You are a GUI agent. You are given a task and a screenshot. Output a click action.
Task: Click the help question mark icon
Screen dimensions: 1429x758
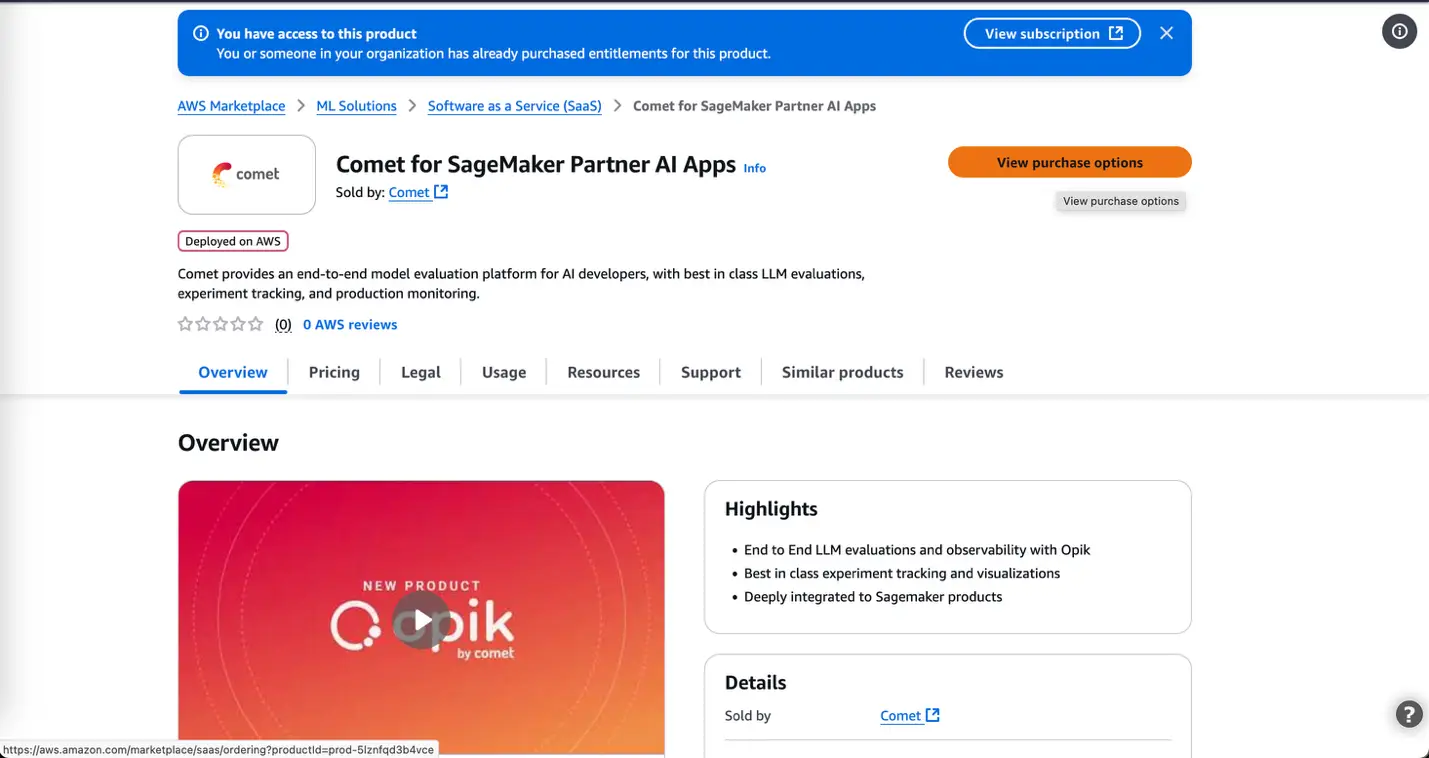(x=1408, y=714)
